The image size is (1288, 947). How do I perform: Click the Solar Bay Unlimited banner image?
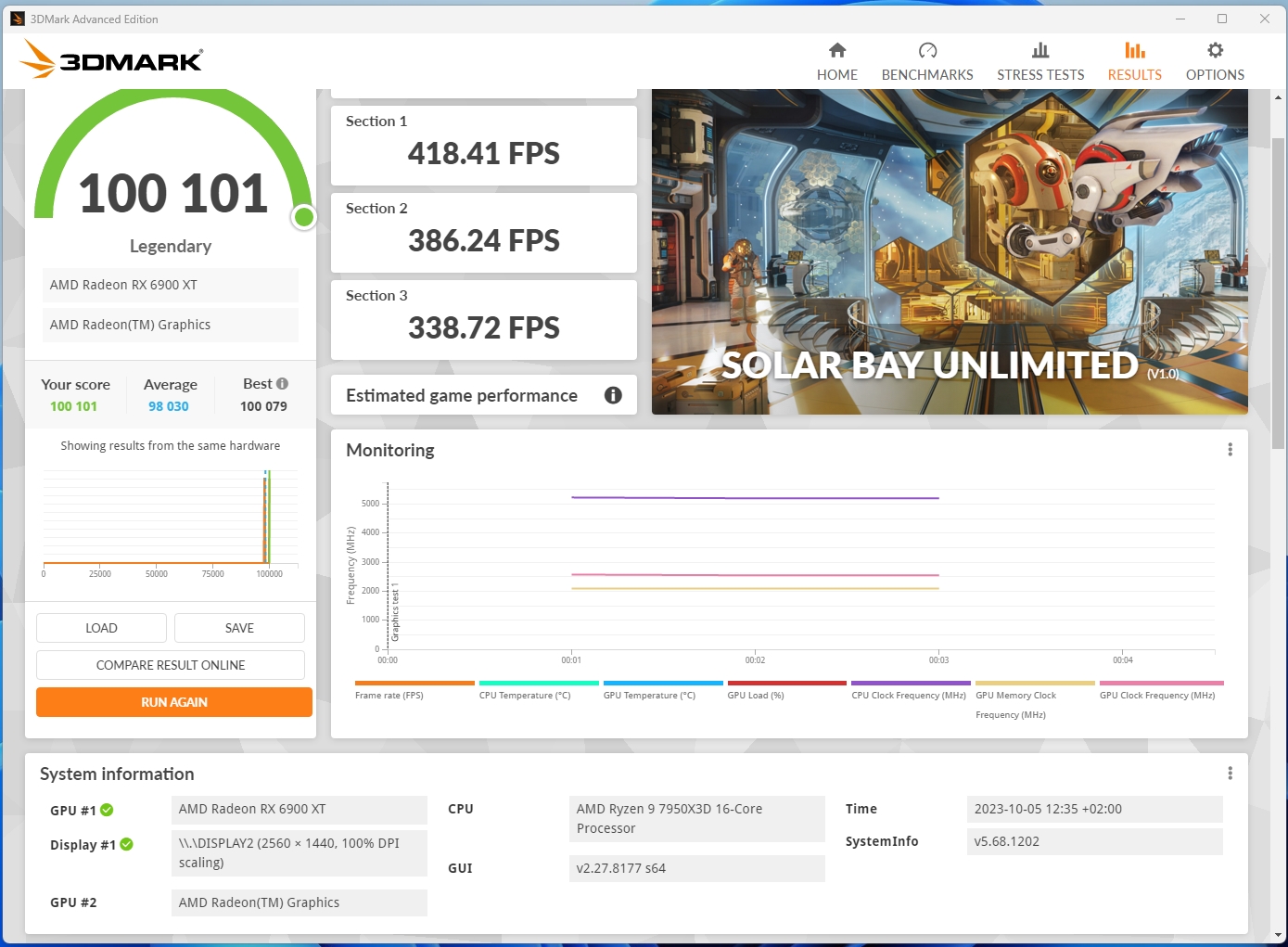(950, 250)
